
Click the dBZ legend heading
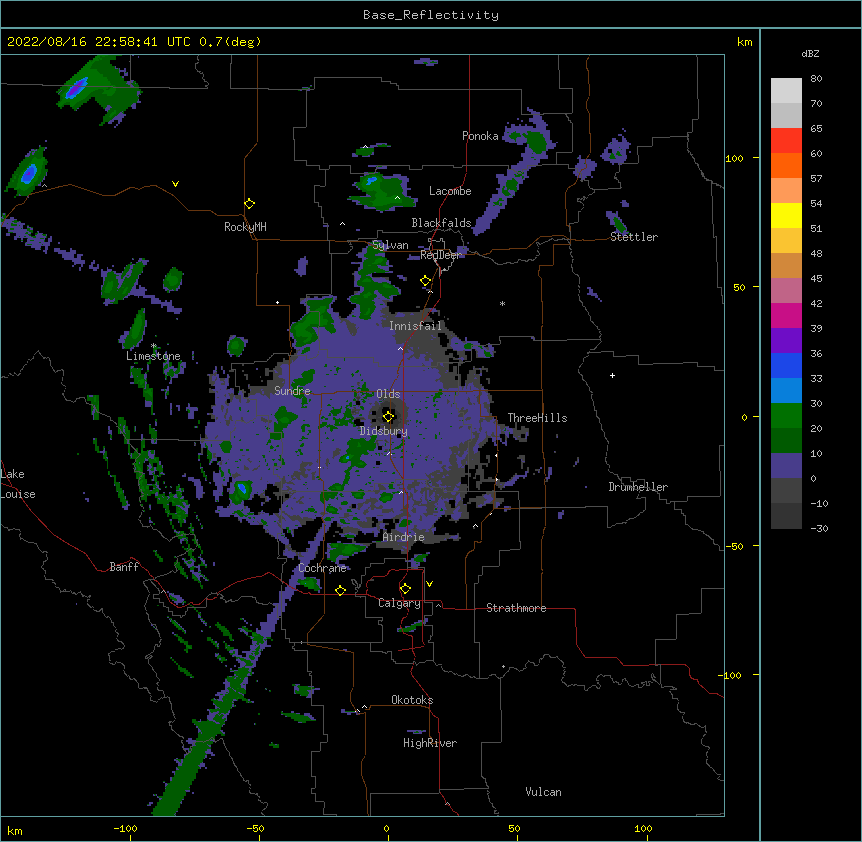tap(810, 53)
